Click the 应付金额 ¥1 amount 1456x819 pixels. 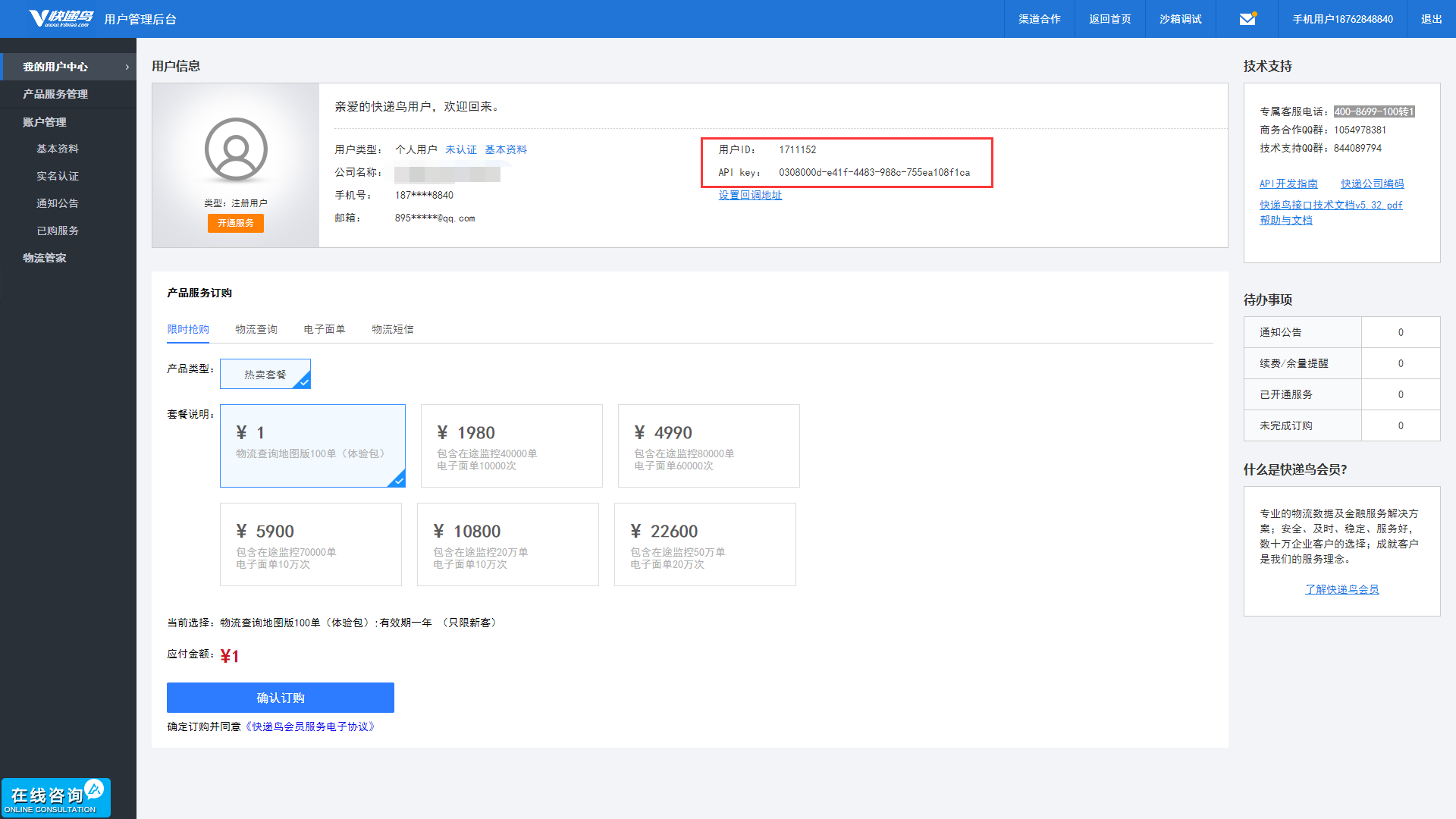[230, 656]
